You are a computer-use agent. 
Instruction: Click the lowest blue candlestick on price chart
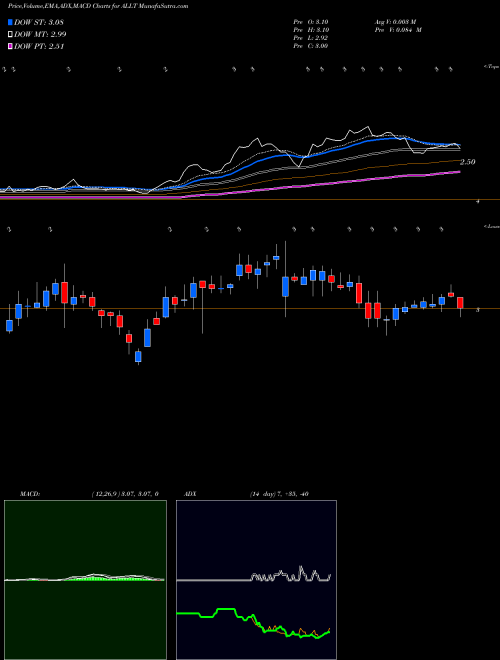pos(138,357)
